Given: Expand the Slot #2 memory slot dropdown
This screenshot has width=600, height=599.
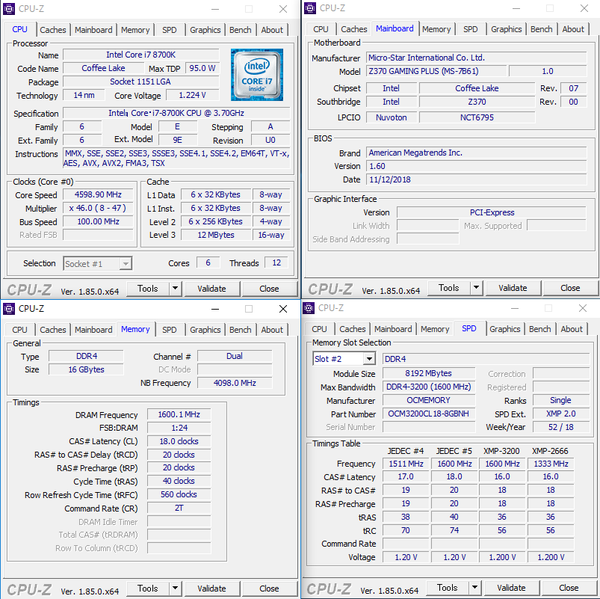Looking at the screenshot, I should [x=369, y=359].
